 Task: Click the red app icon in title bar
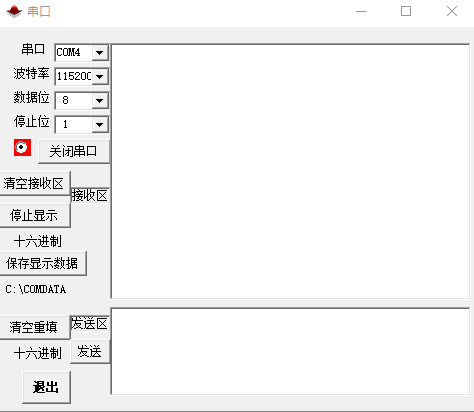pyautogui.click(x=14, y=11)
